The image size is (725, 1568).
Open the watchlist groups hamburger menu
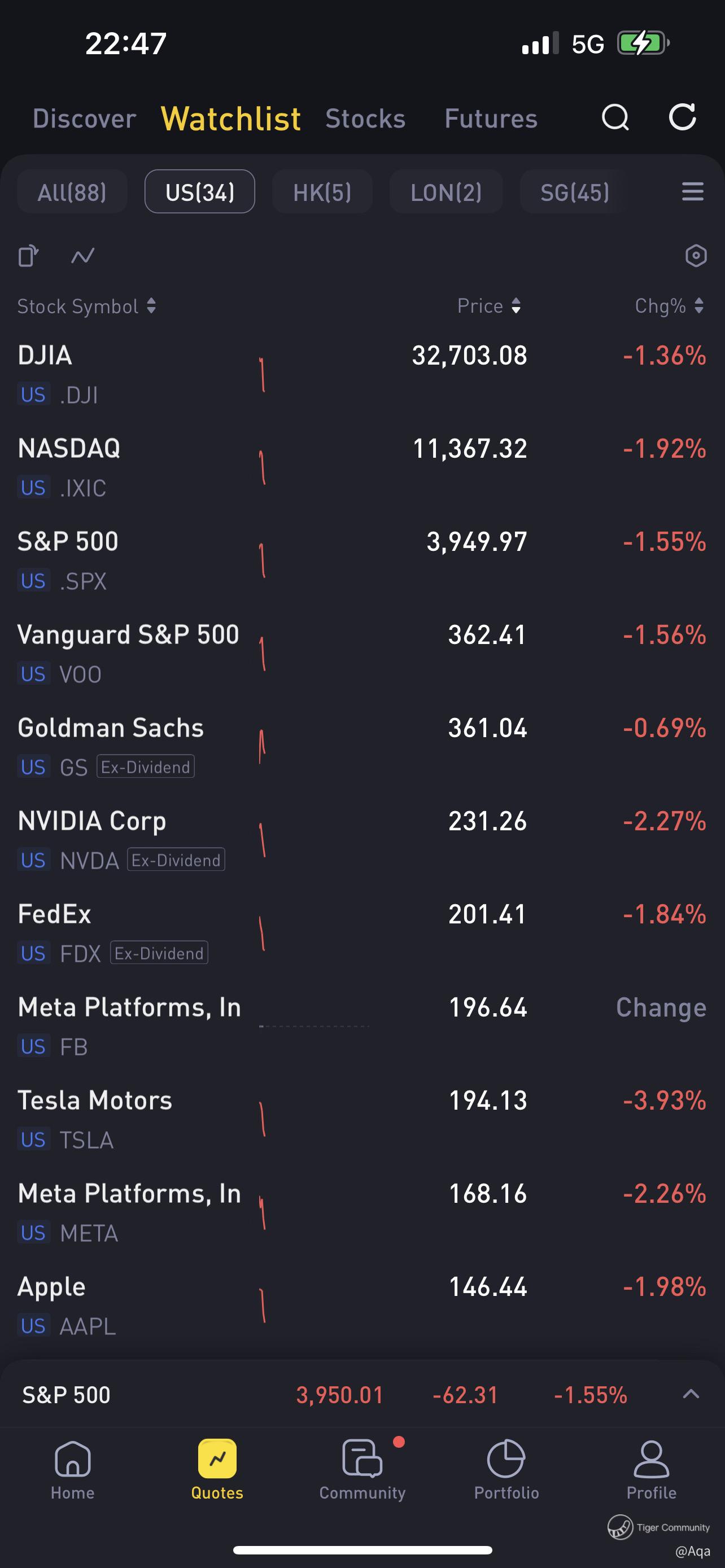(x=692, y=192)
